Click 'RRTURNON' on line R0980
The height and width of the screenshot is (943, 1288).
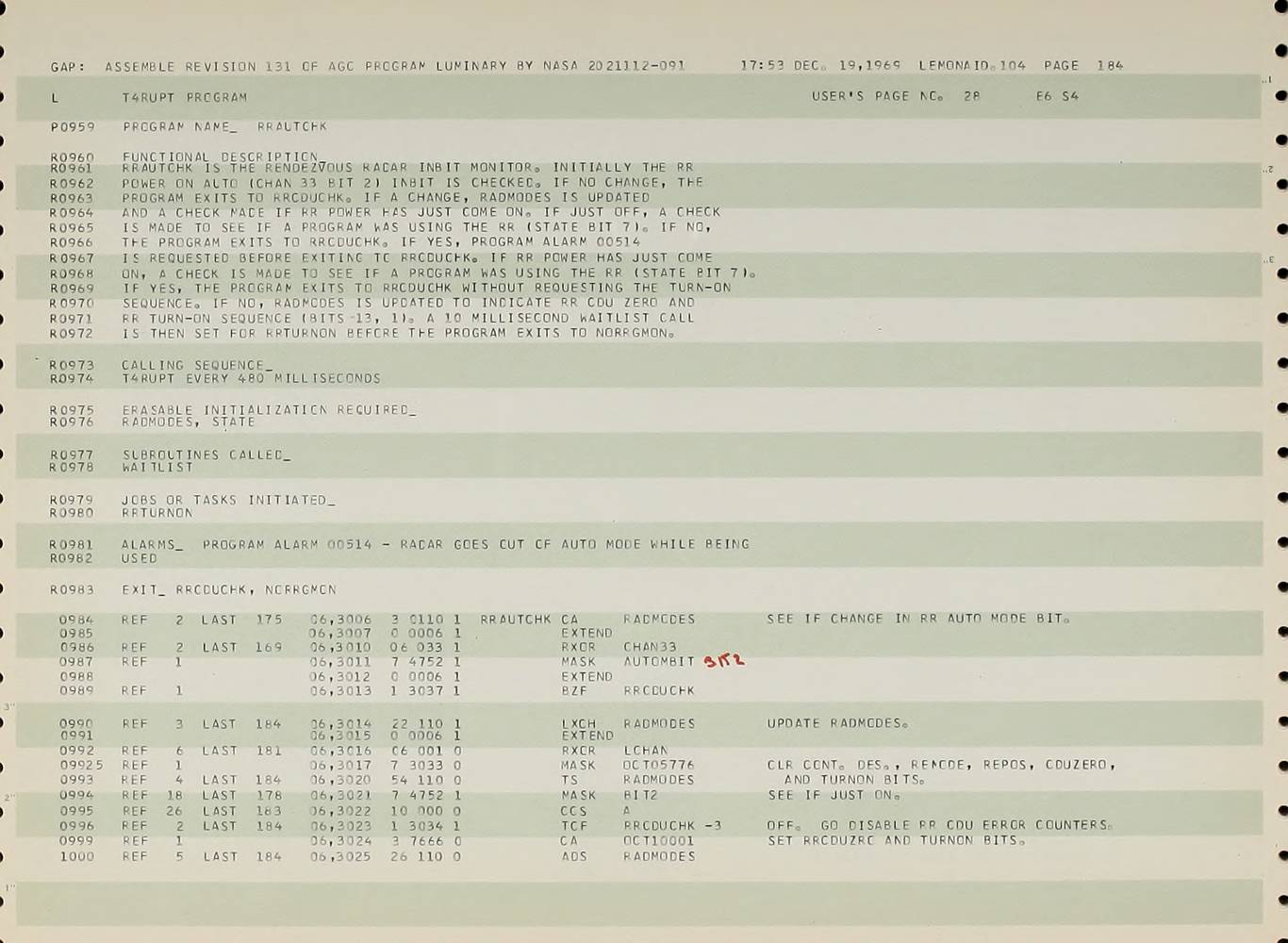tap(157, 513)
